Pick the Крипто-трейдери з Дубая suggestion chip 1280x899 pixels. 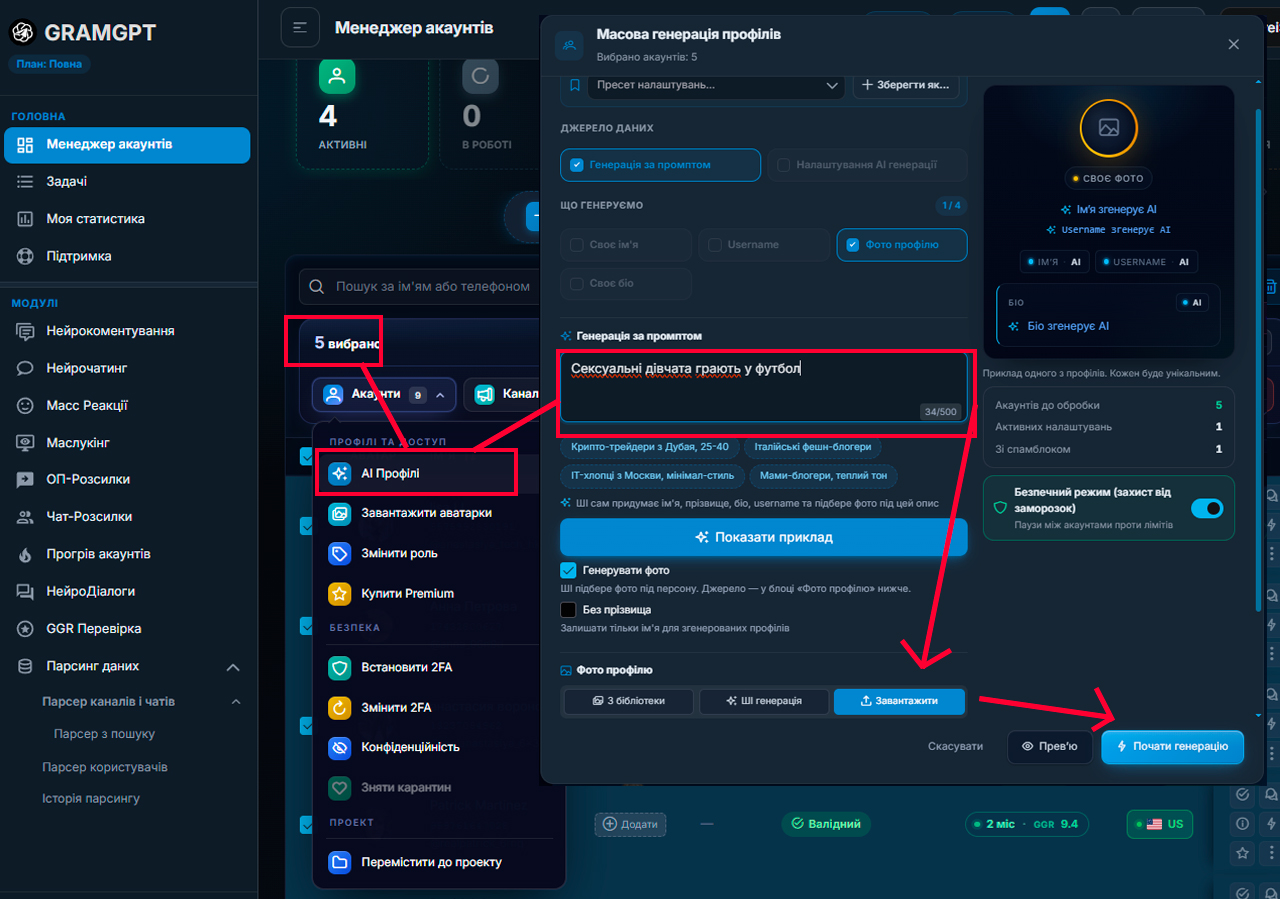[650, 447]
